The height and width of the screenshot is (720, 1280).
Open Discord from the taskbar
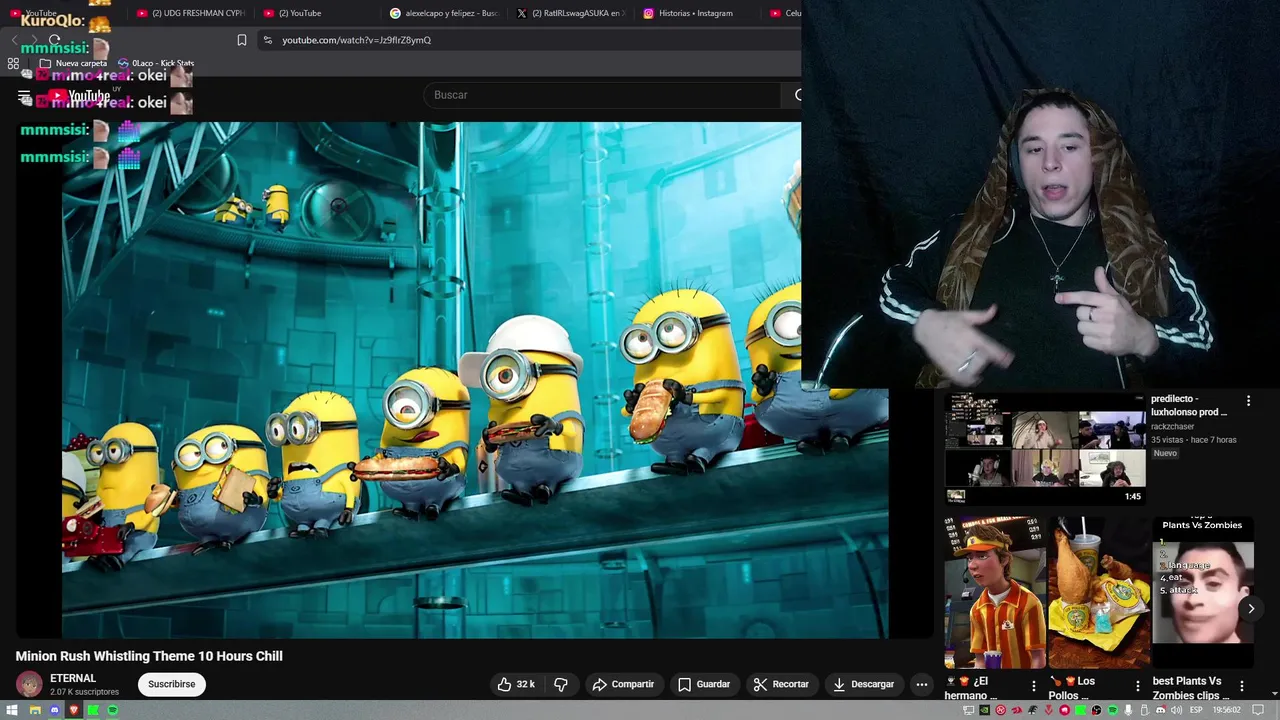click(x=55, y=710)
